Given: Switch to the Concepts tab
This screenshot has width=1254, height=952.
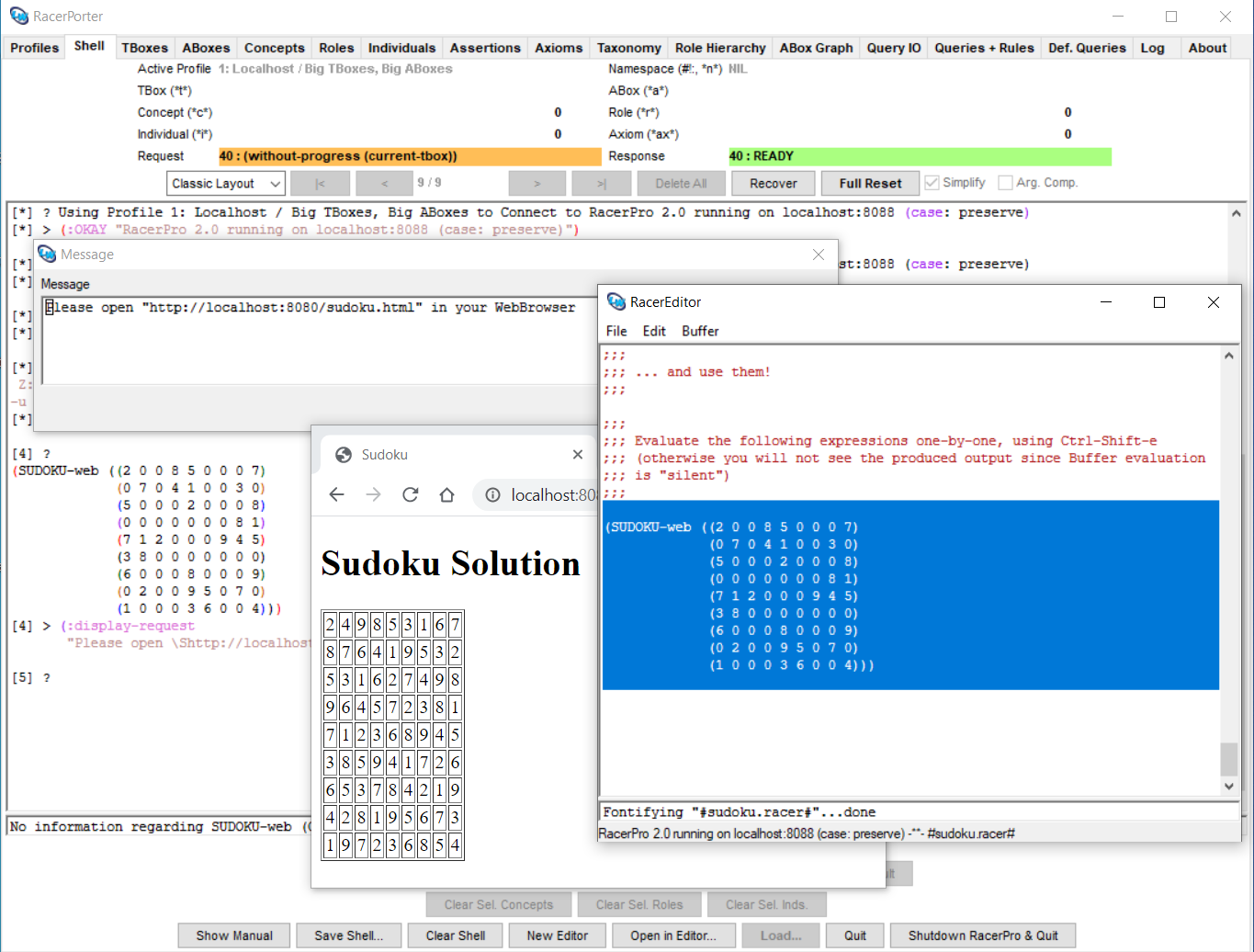Looking at the screenshot, I should (x=274, y=48).
